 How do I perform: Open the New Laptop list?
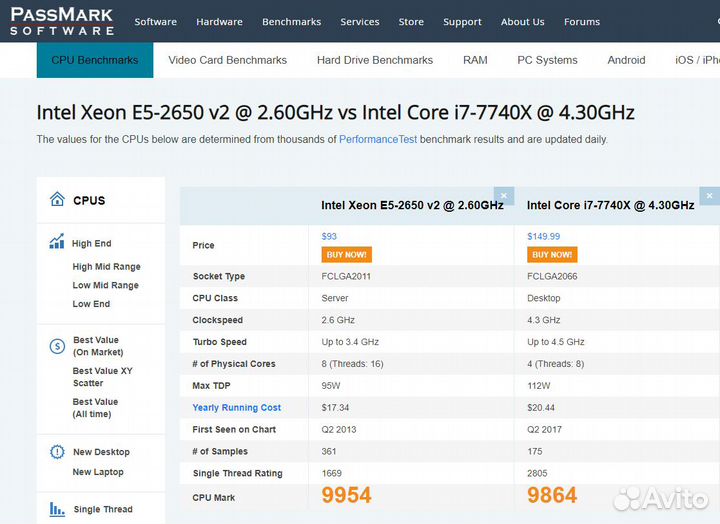(x=98, y=472)
